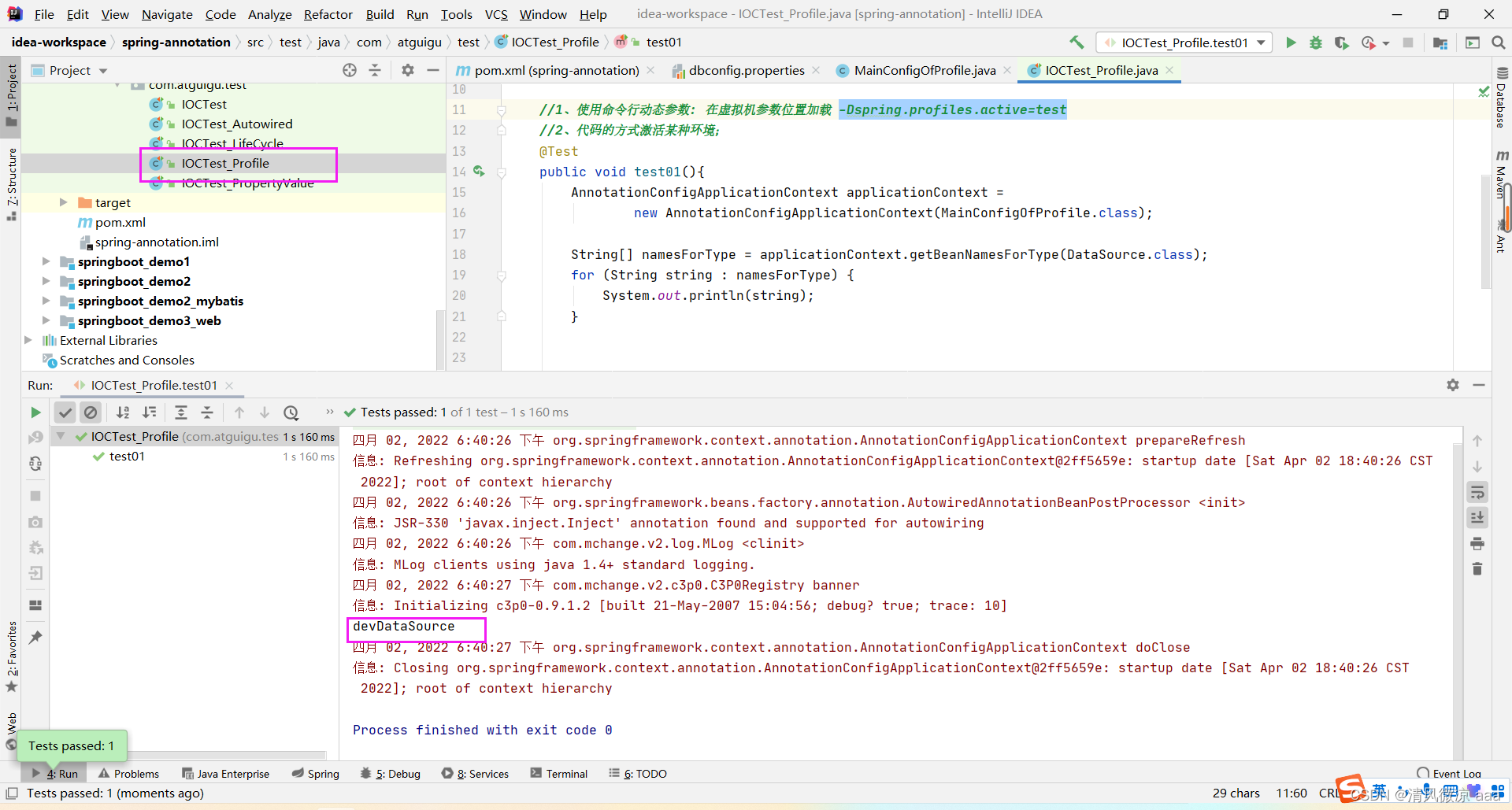Viewport: 1512px width, 810px height.
Task: Click the pin tab icon in Run panel
Action: [x=35, y=638]
